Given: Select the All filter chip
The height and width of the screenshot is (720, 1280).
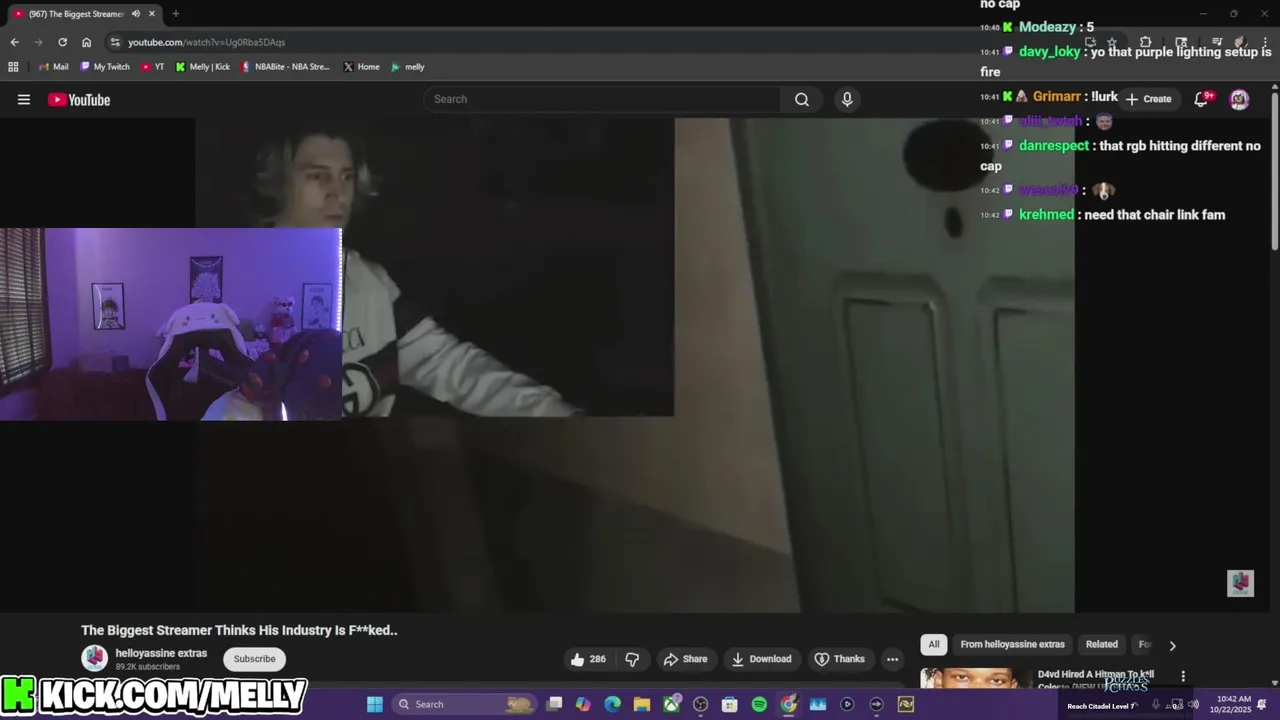Looking at the screenshot, I should coord(934,644).
